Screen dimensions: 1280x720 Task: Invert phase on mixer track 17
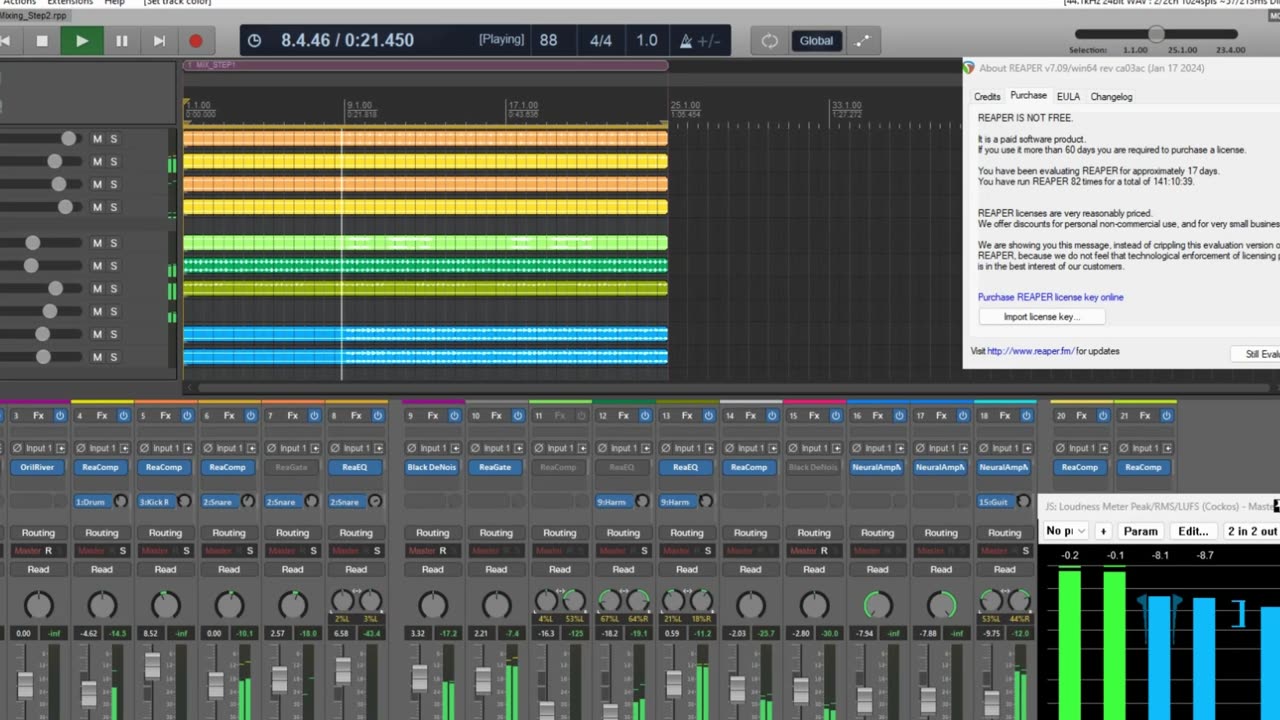click(x=920, y=448)
